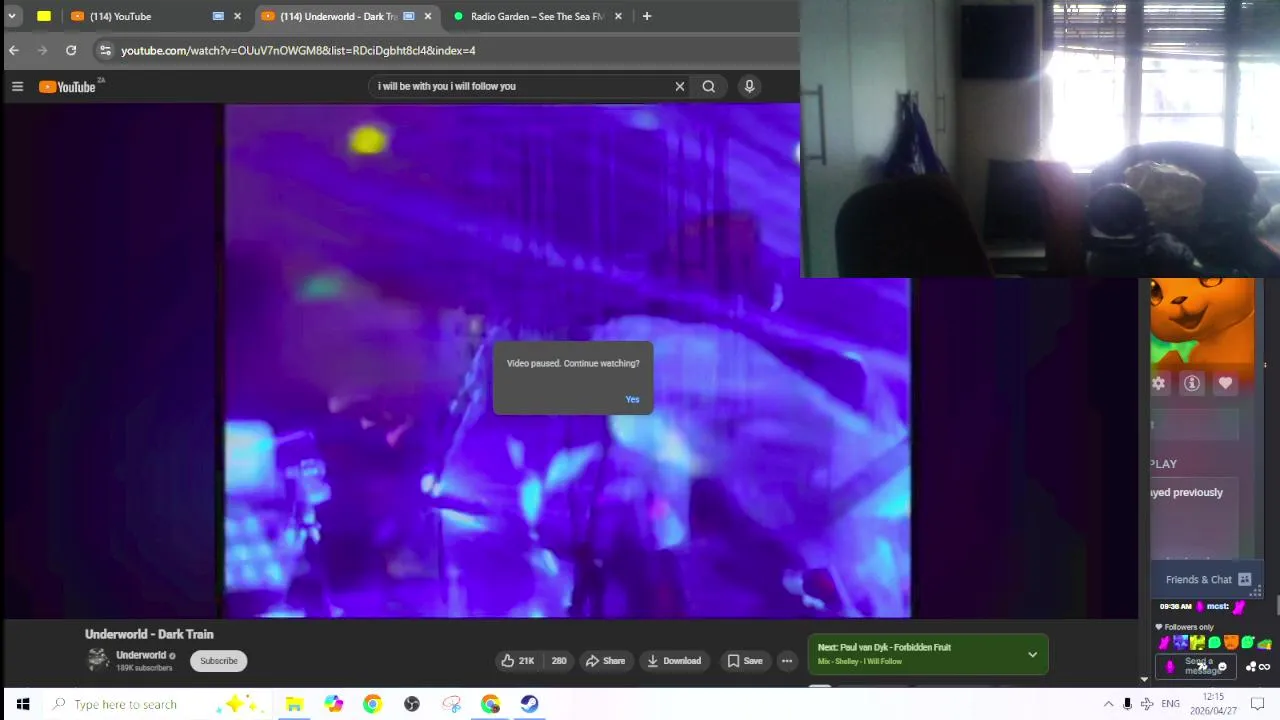Image resolution: width=1280 pixels, height=720 pixels.
Task: Open the taskbar clock showing 12:15
Action: (1213, 704)
